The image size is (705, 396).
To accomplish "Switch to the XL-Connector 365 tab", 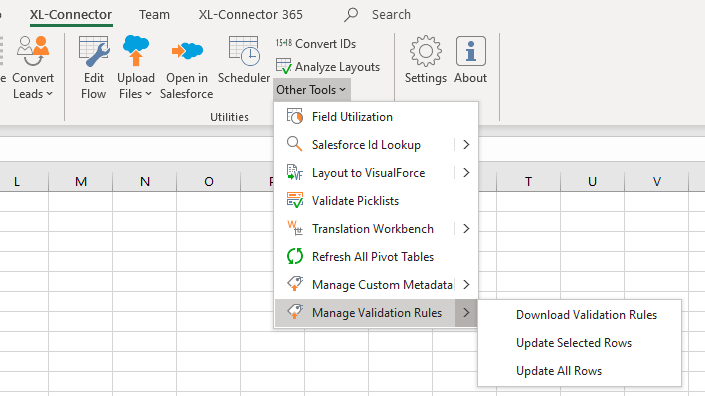I will 250,14.
